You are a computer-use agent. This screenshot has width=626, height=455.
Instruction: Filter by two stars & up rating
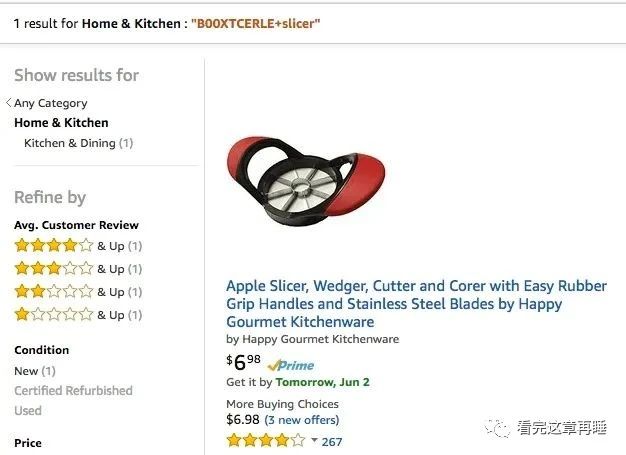[x=78, y=292]
